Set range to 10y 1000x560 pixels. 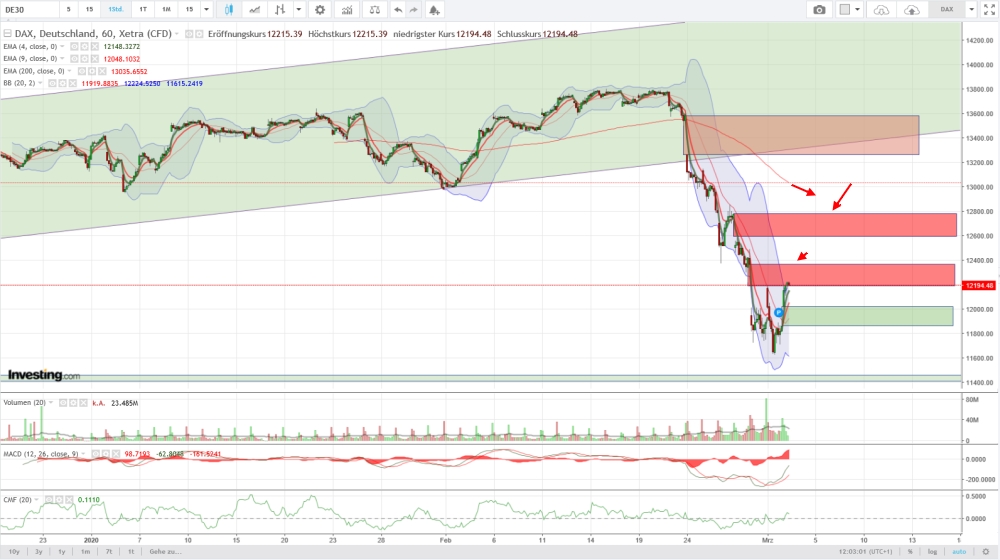click(14, 552)
